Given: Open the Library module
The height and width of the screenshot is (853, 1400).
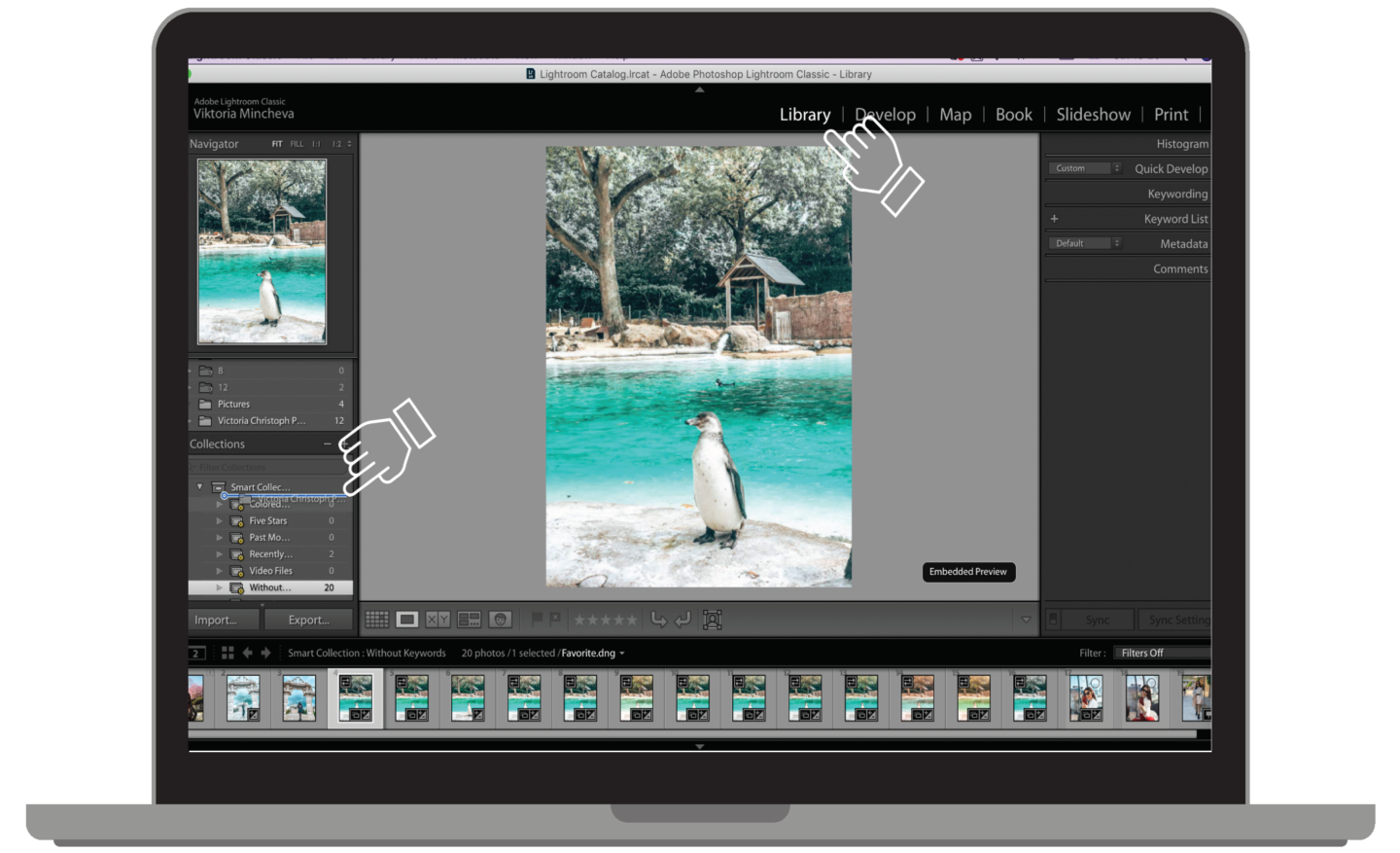Looking at the screenshot, I should pyautogui.click(x=805, y=115).
